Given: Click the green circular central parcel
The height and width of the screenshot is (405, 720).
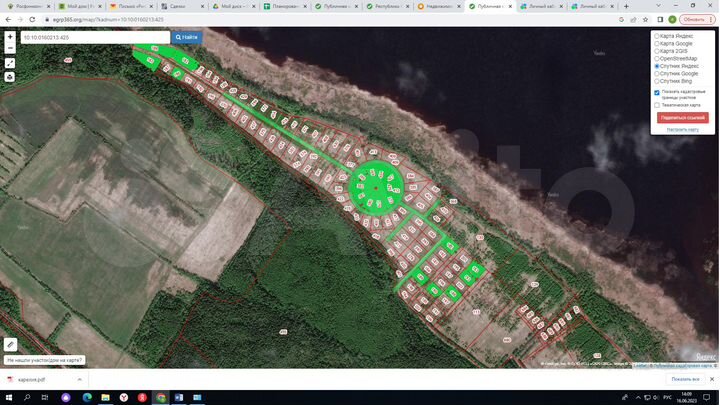Looking at the screenshot, I should [x=376, y=187].
